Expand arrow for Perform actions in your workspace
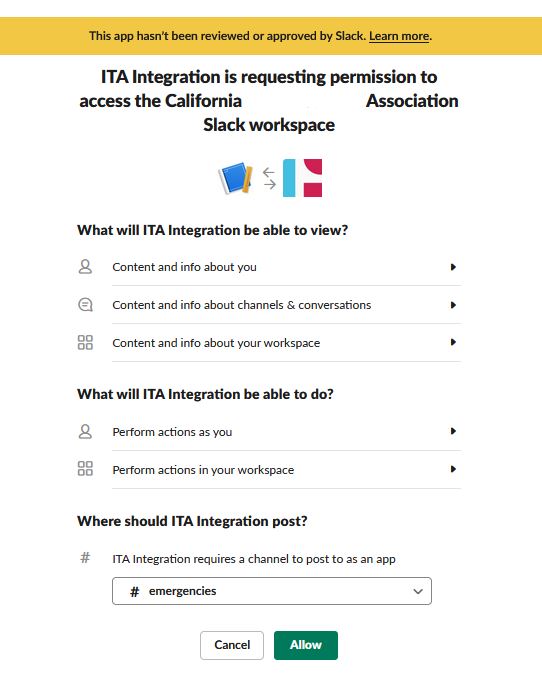Viewport: 542px width, 673px height. 453,469
